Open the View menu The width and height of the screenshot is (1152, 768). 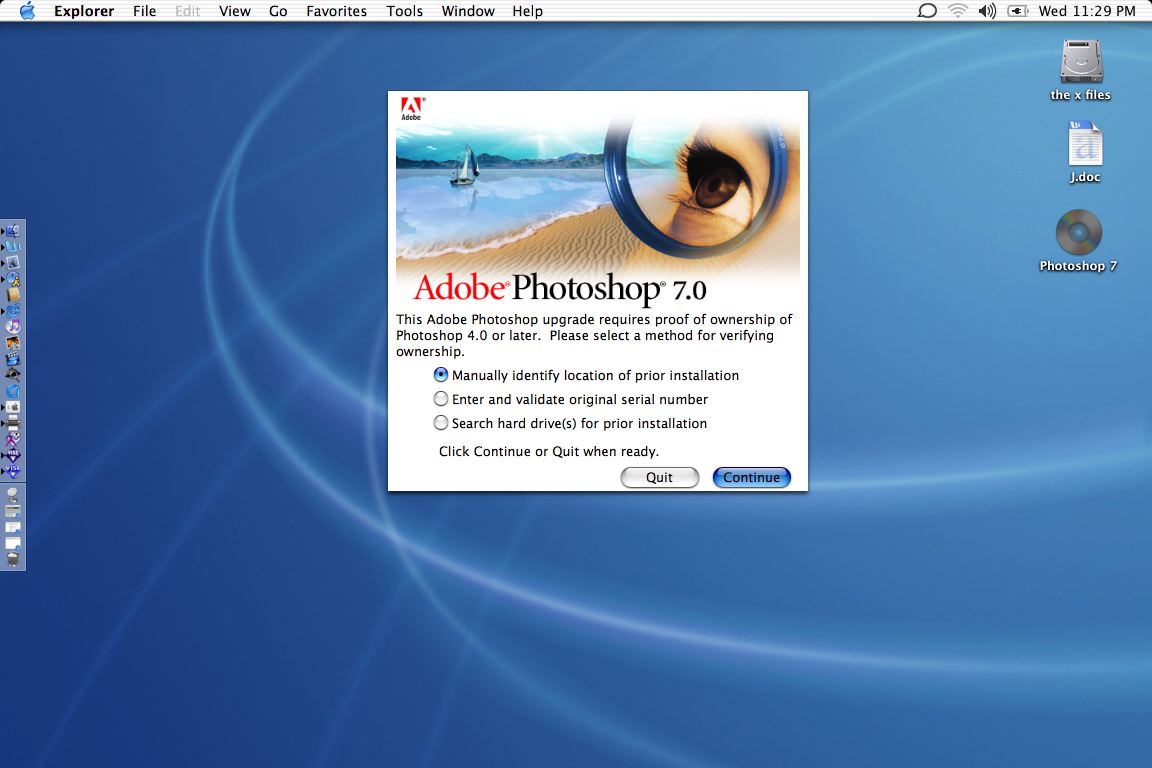point(234,11)
